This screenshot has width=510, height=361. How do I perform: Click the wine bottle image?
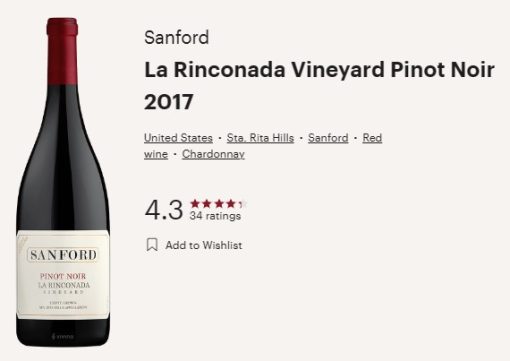[x=63, y=182]
